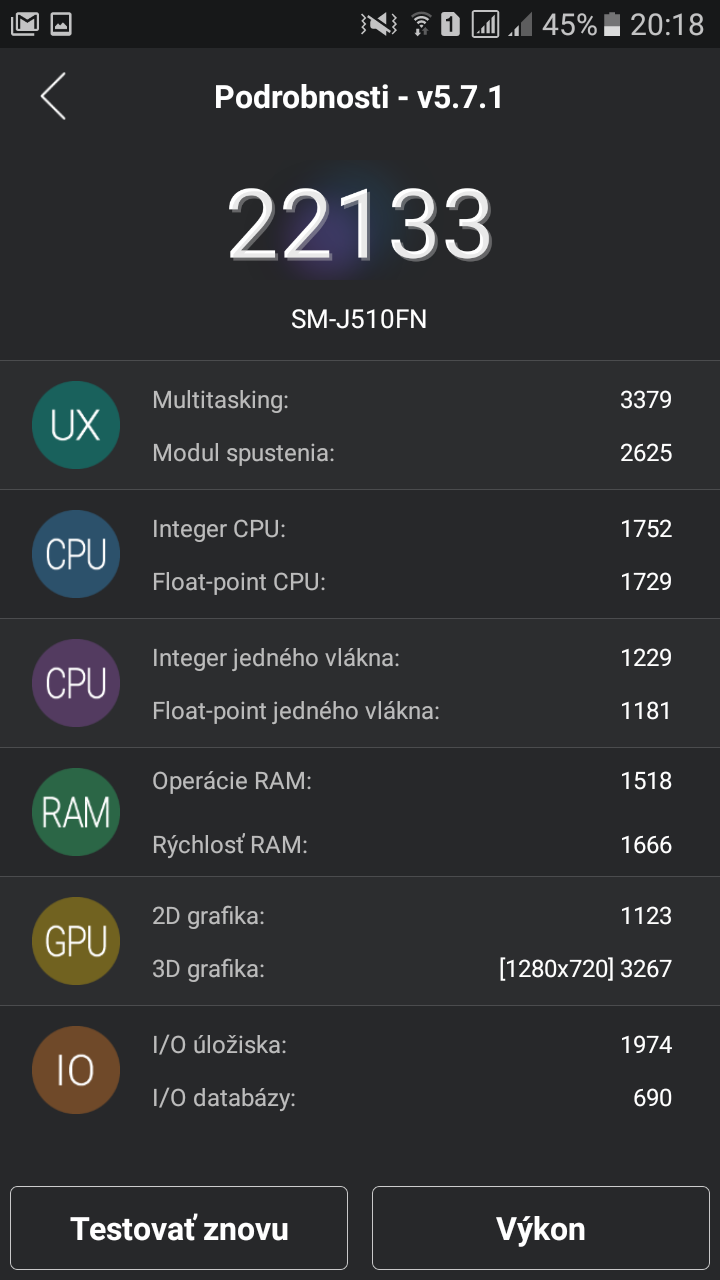The height and width of the screenshot is (1280, 720).
Task: Select the brown IO category icon
Action: [x=76, y=1070]
